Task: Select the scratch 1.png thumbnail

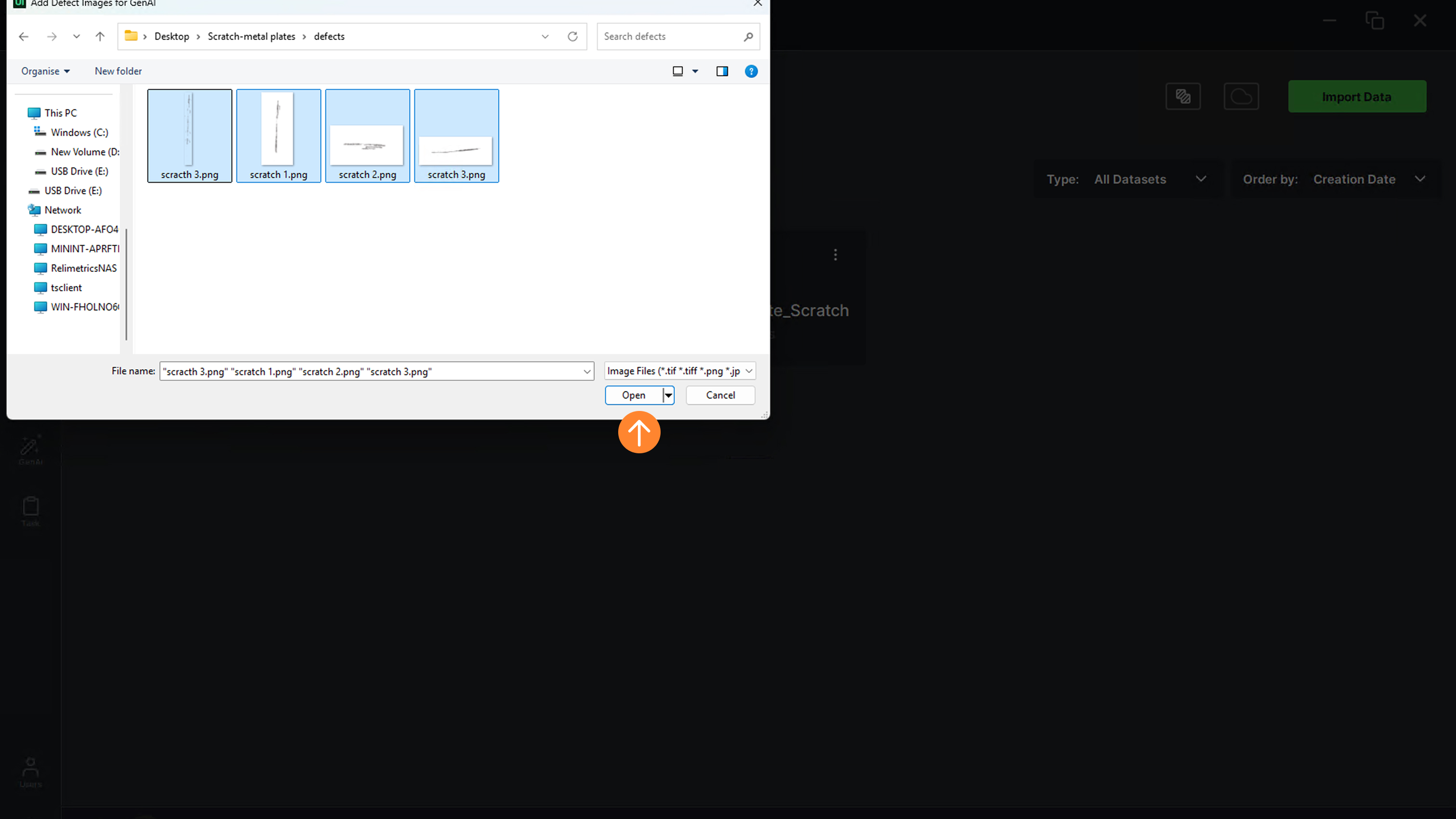Action: coord(278,136)
